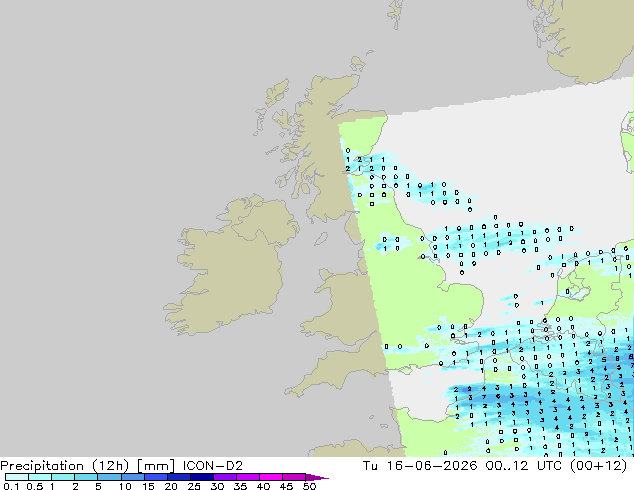Click the Isle of Man outline
634x490 pixels.
[x=321, y=239]
